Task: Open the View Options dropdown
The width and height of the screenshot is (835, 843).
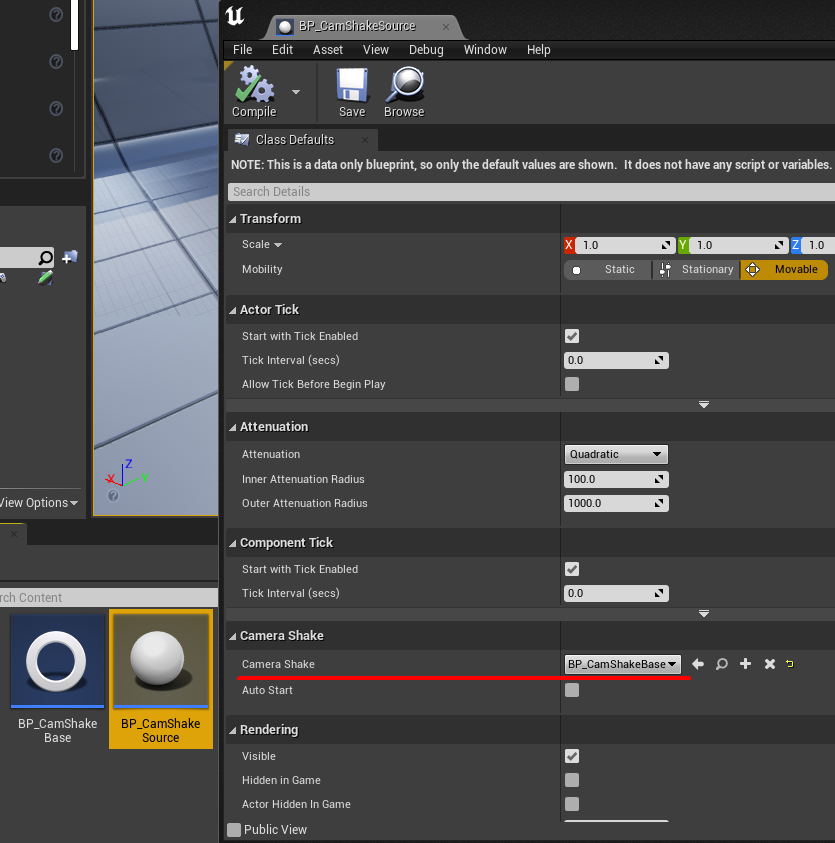Action: (x=39, y=503)
